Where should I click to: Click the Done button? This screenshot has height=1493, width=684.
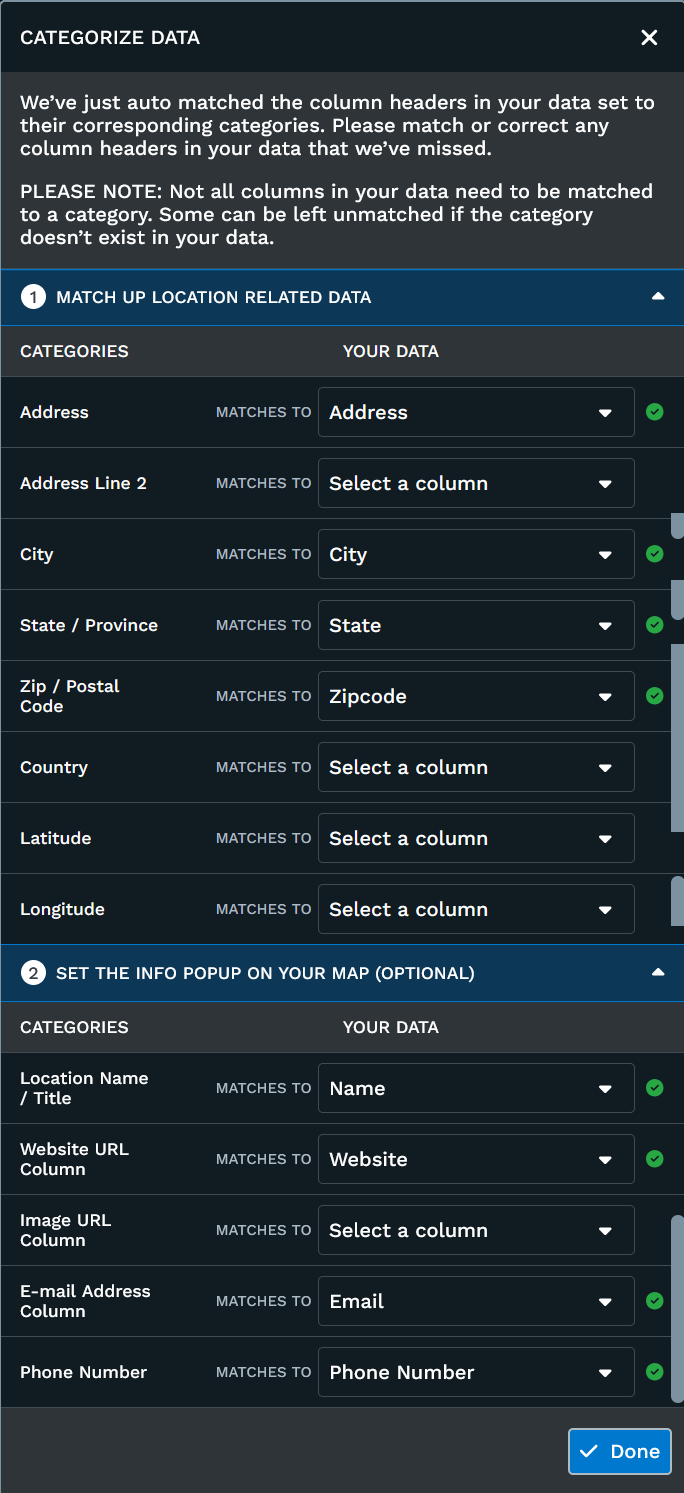pyautogui.click(x=619, y=1451)
